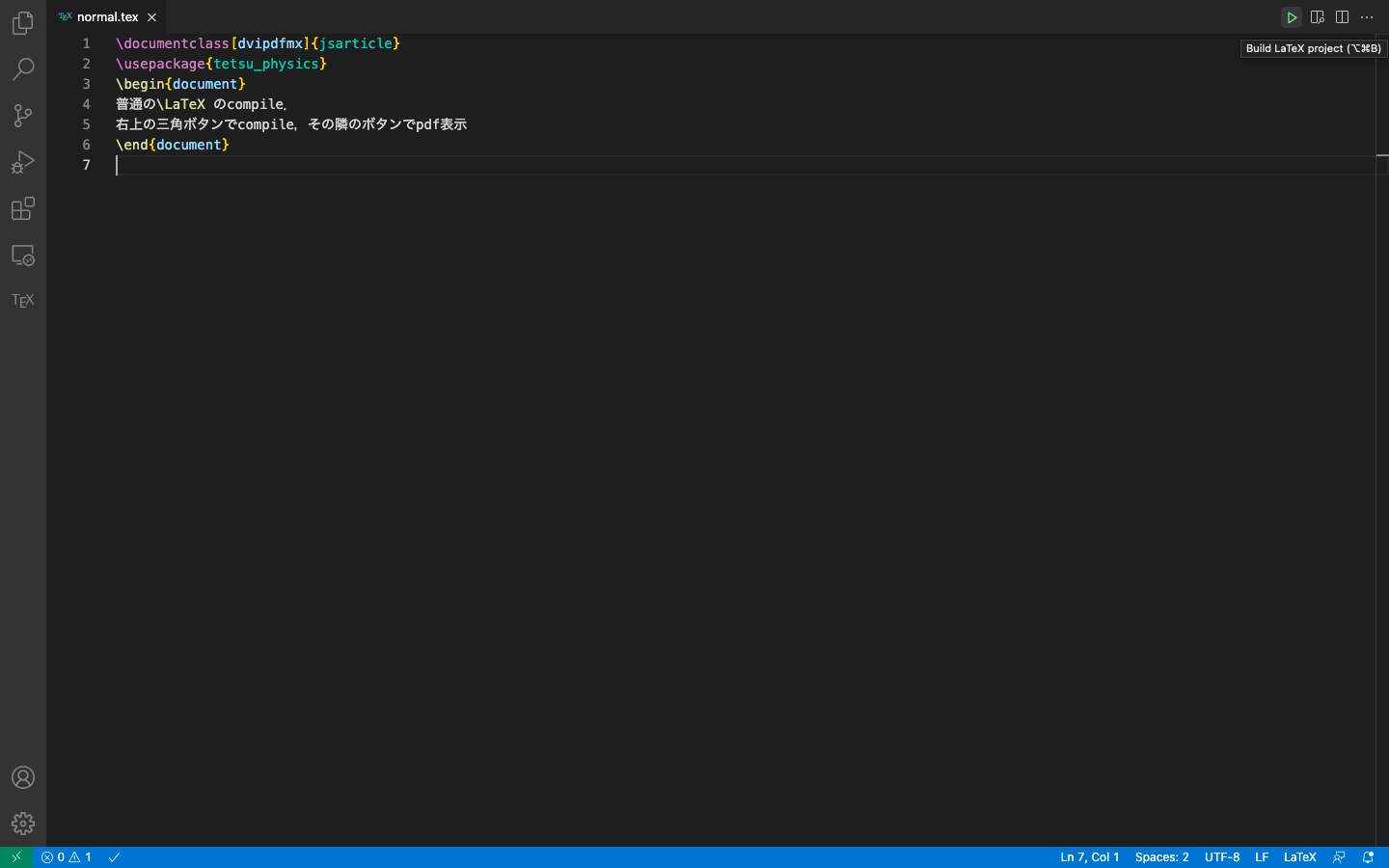The width and height of the screenshot is (1389, 868).
Task: Click line number 5 in gutter
Action: pos(86,124)
